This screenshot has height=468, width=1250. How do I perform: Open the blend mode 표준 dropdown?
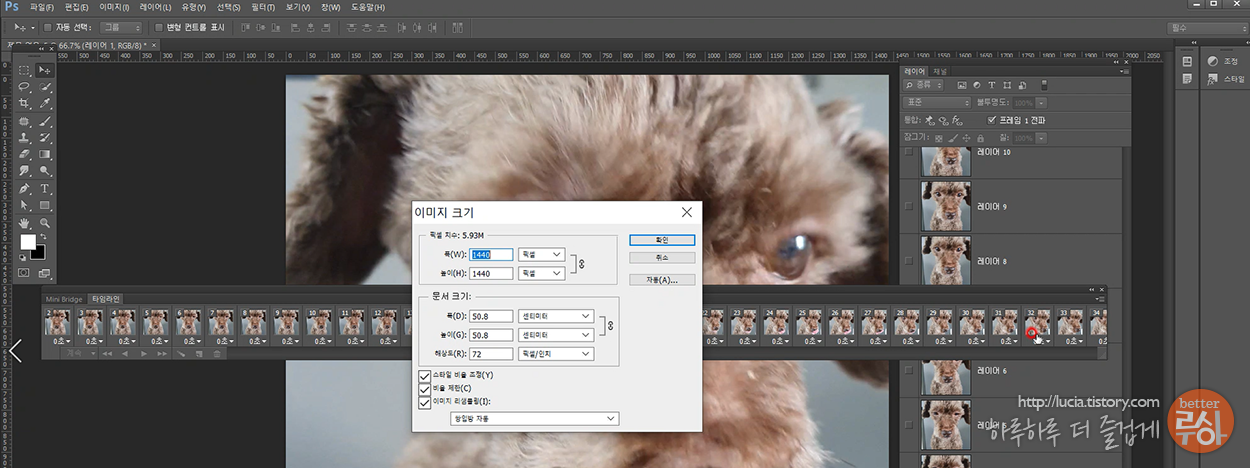tap(937, 102)
